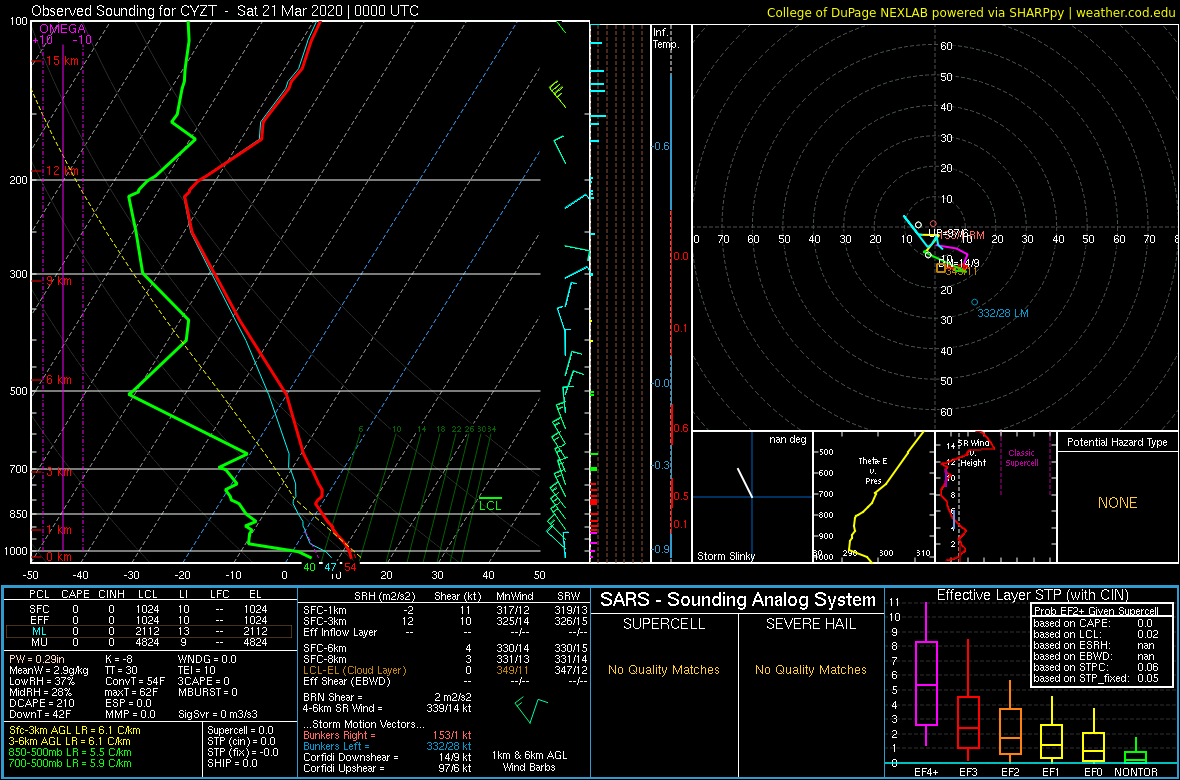The height and width of the screenshot is (780, 1180).
Task: Click the CAPE column header
Action: pyautogui.click(x=74, y=595)
